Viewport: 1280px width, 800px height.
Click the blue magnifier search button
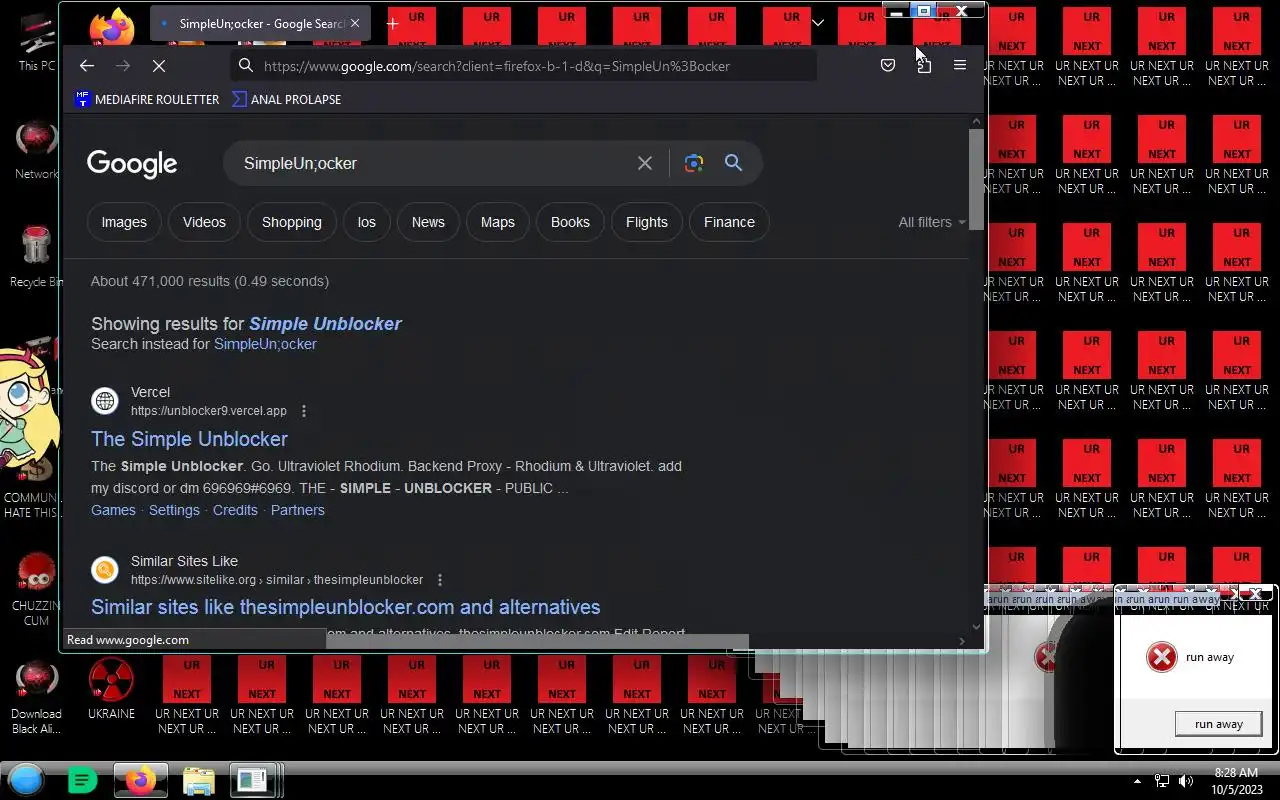(733, 163)
